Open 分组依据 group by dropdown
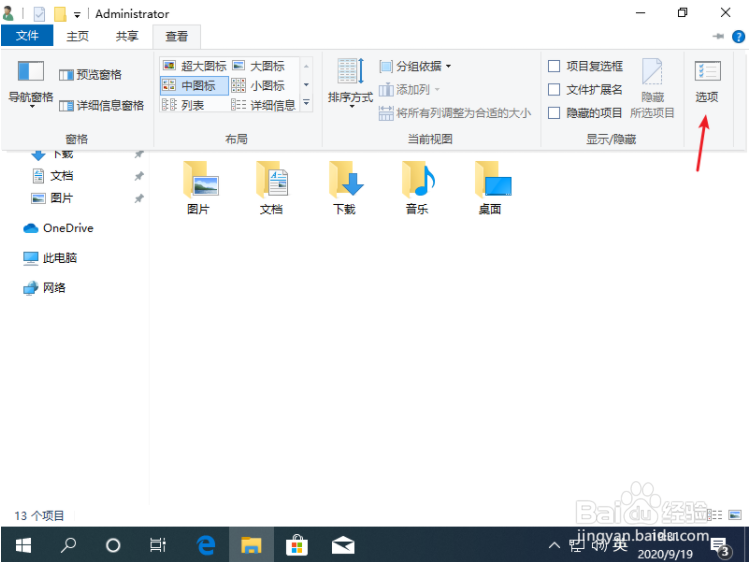This screenshot has height=562, width=750. (415, 66)
